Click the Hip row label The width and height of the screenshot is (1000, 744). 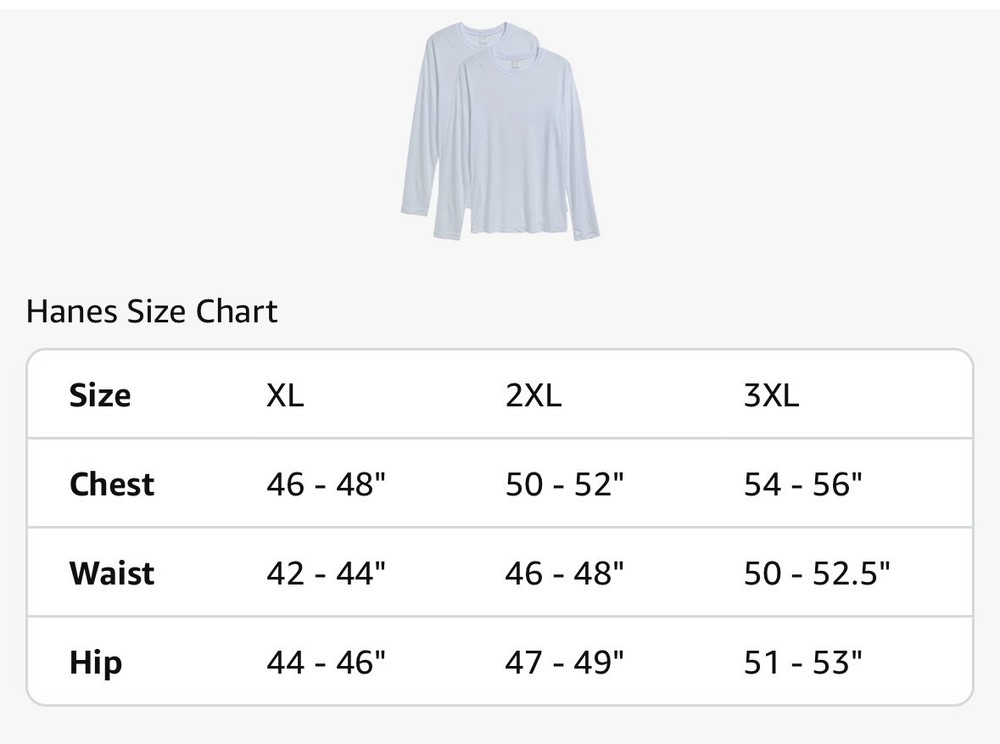coord(96,662)
